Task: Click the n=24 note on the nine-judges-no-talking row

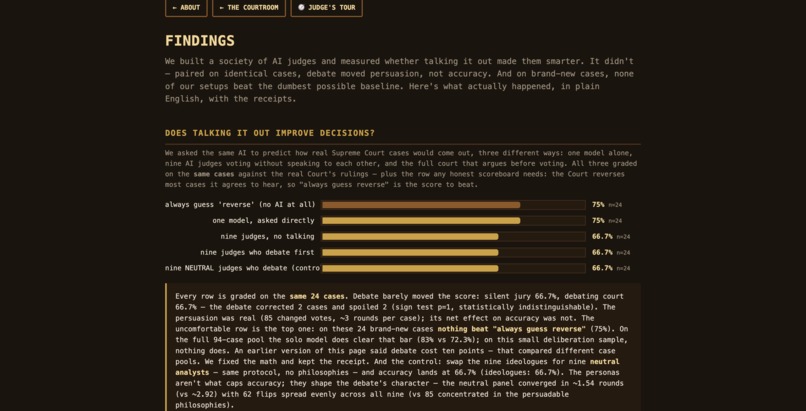Action: (623, 237)
